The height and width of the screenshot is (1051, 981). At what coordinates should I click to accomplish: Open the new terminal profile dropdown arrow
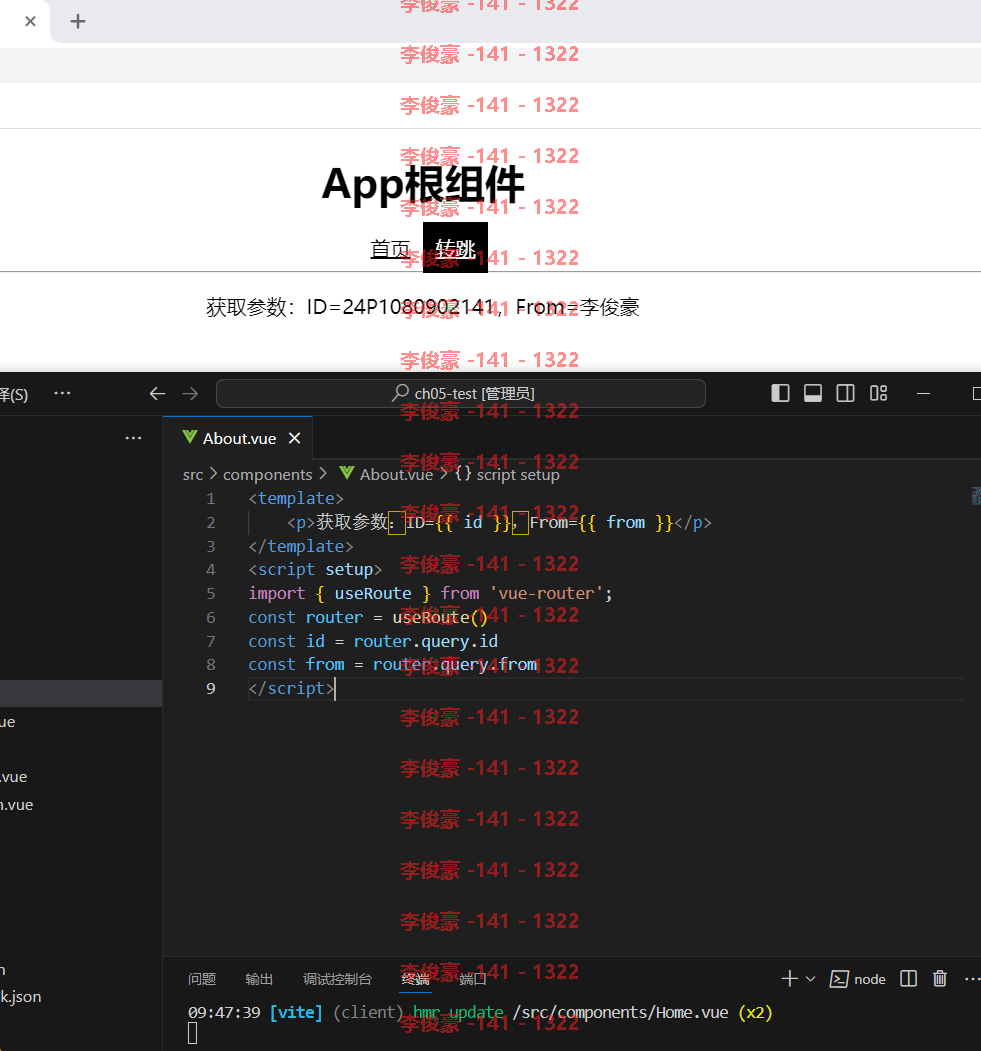[x=811, y=979]
